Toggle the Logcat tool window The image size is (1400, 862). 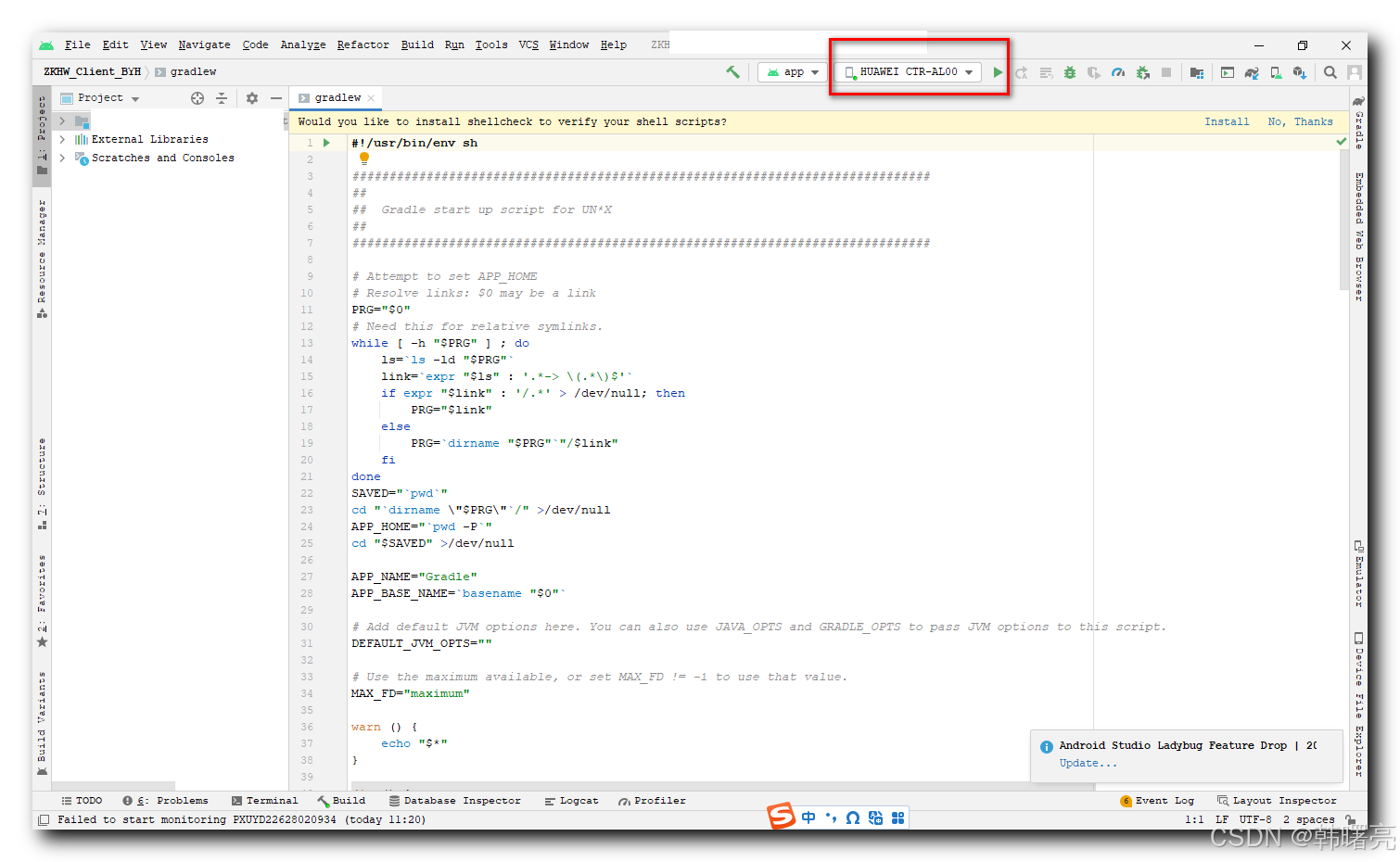coord(572,801)
